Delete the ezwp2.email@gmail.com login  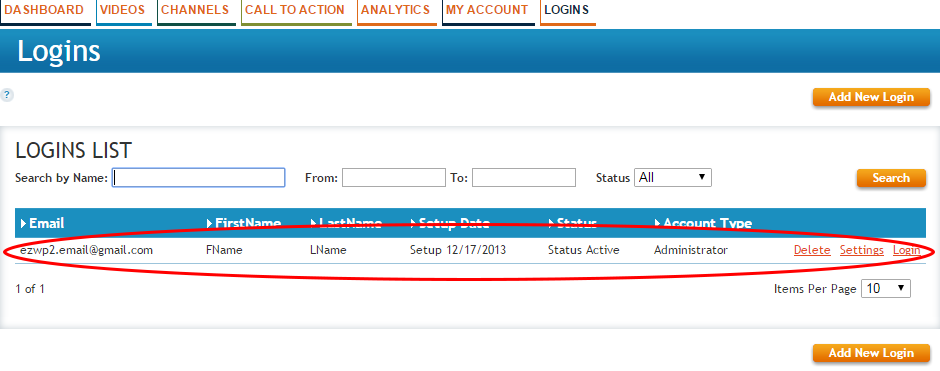coord(812,250)
